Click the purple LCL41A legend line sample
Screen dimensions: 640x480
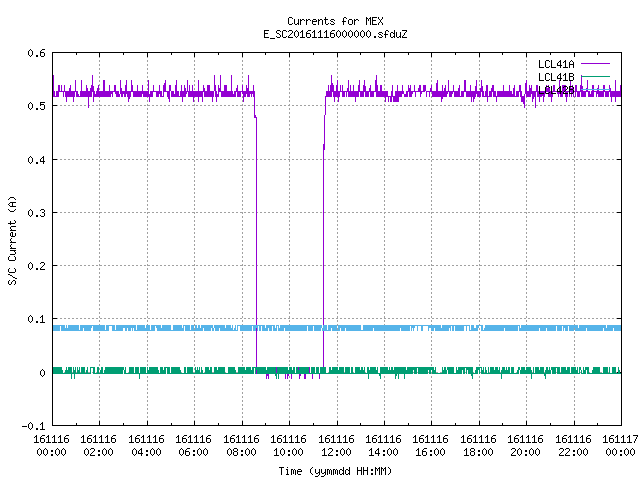[596, 64]
